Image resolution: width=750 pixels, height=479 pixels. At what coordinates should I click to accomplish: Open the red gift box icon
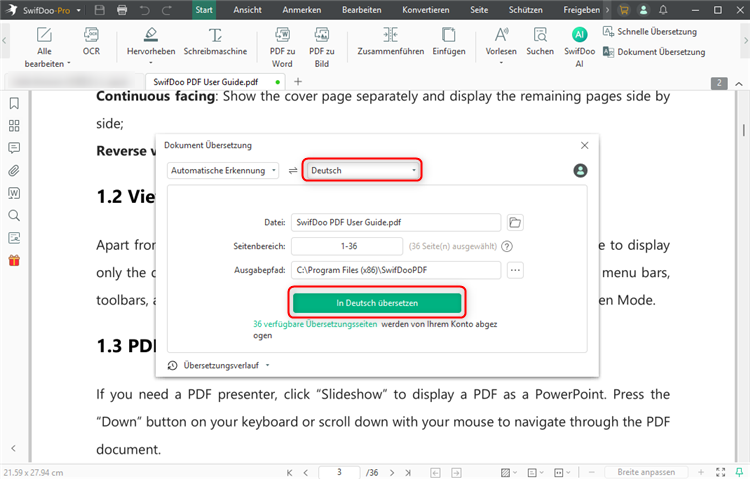(x=14, y=260)
